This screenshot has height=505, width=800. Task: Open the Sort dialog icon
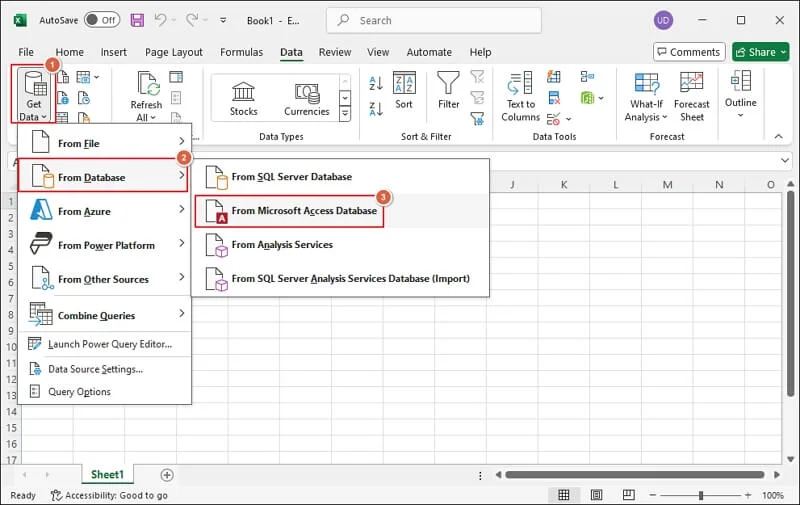404,91
